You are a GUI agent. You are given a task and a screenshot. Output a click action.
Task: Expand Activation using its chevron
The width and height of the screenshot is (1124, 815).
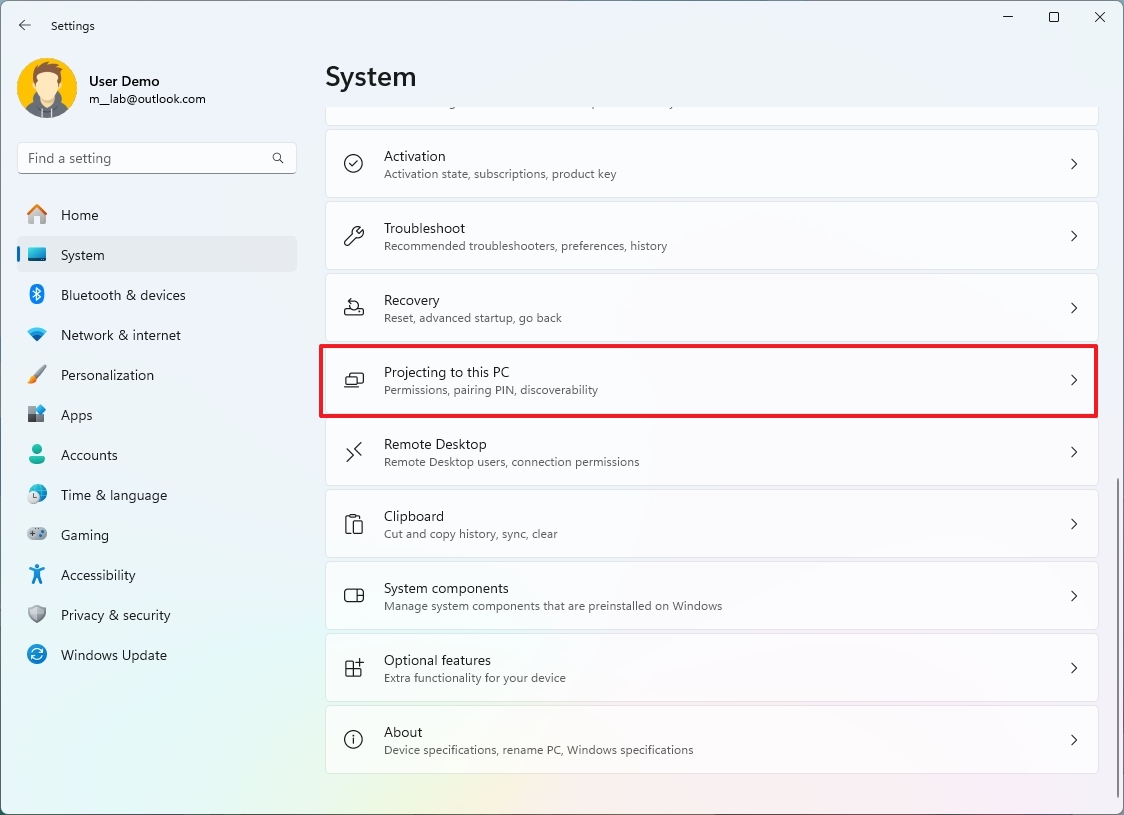pyautogui.click(x=1074, y=164)
